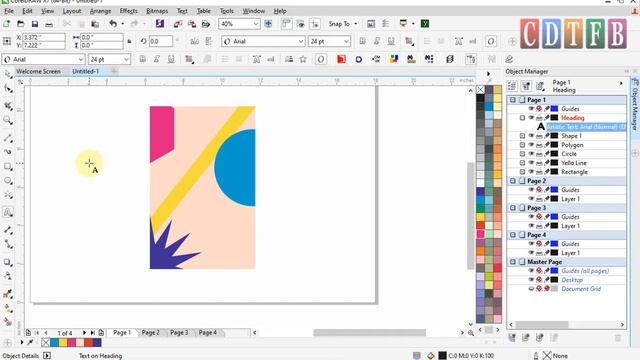The width and height of the screenshot is (640, 360).
Task: Click the X position field 3.372
Action: (x=44, y=37)
